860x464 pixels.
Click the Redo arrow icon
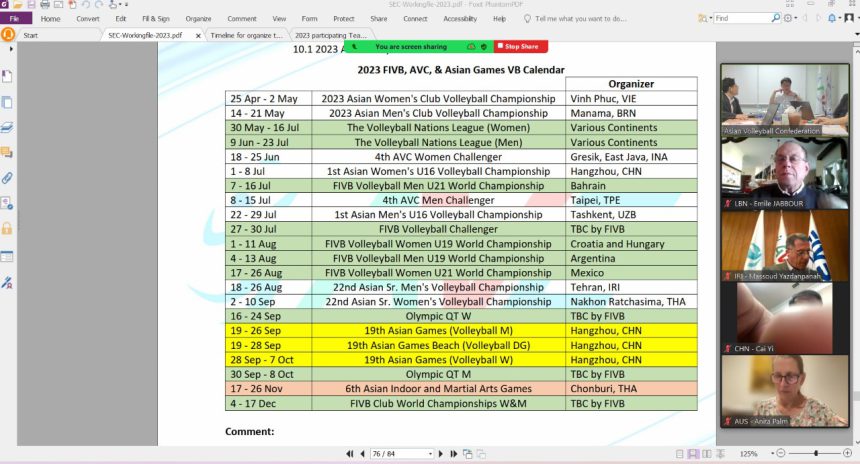[x=99, y=4]
